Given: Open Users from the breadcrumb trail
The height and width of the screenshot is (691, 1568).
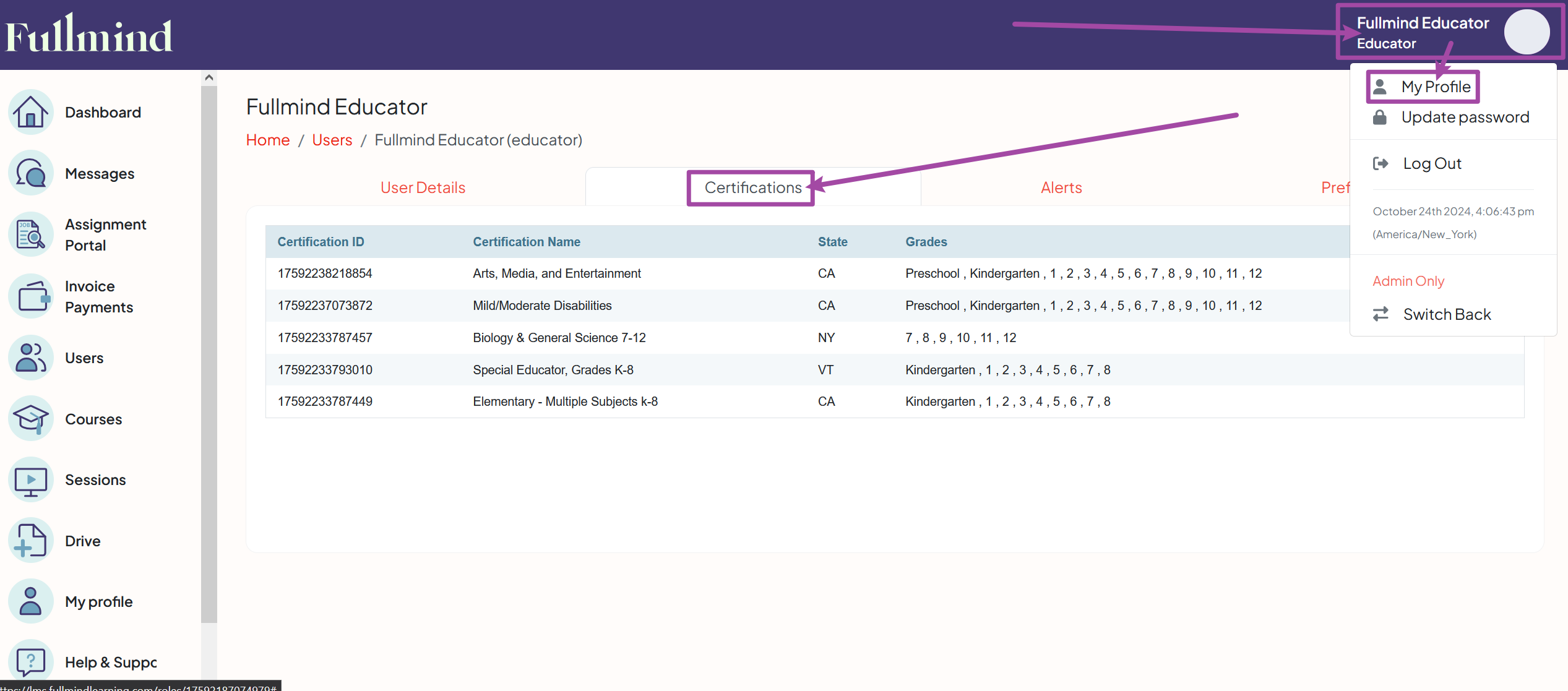Looking at the screenshot, I should click(332, 140).
